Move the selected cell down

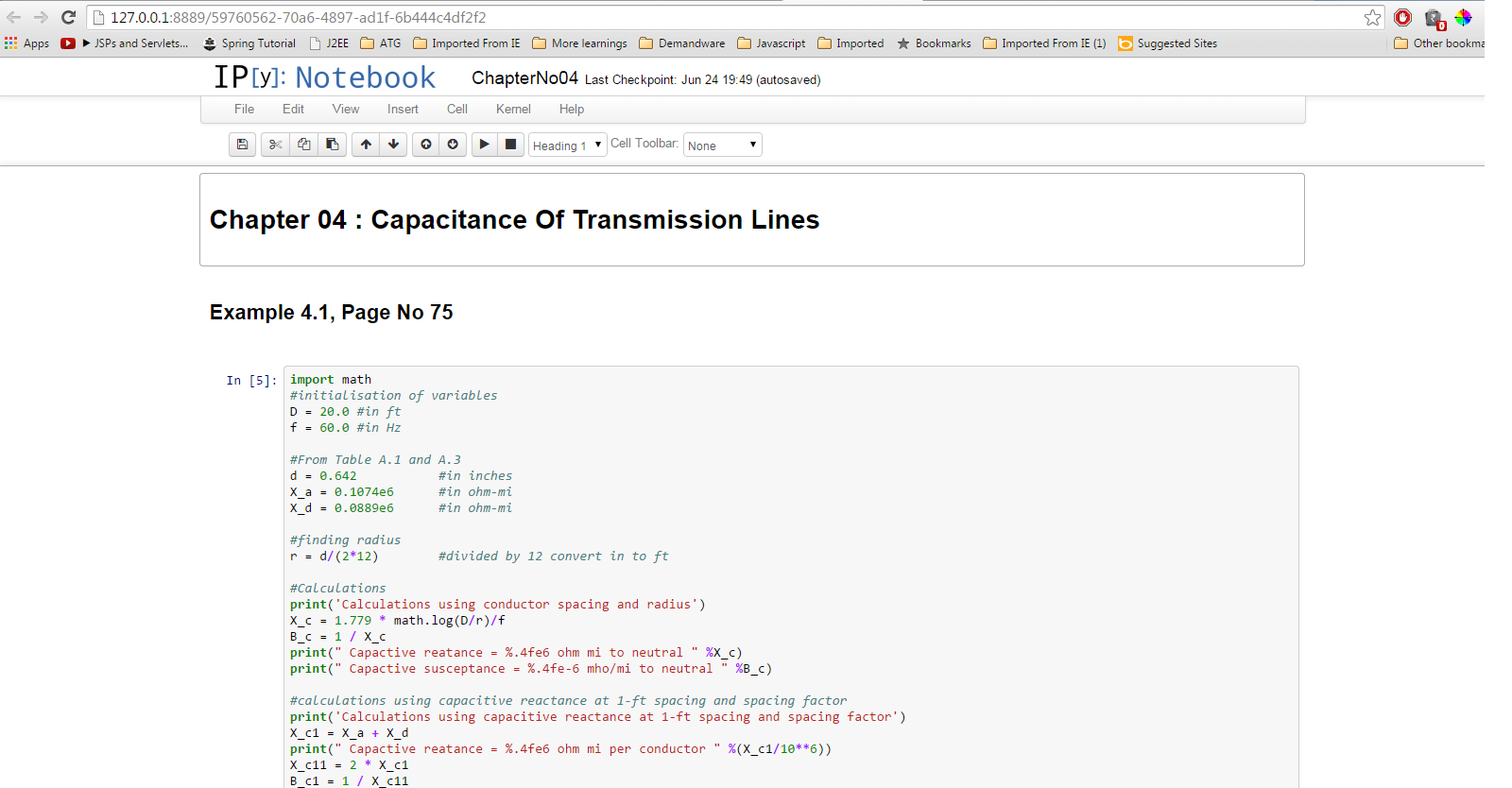pyautogui.click(x=393, y=145)
